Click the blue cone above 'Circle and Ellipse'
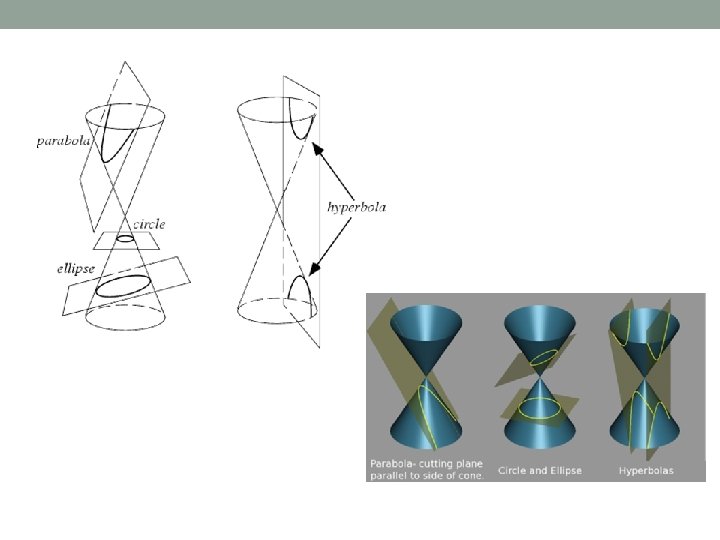This screenshot has height=540, width=720. click(540, 377)
